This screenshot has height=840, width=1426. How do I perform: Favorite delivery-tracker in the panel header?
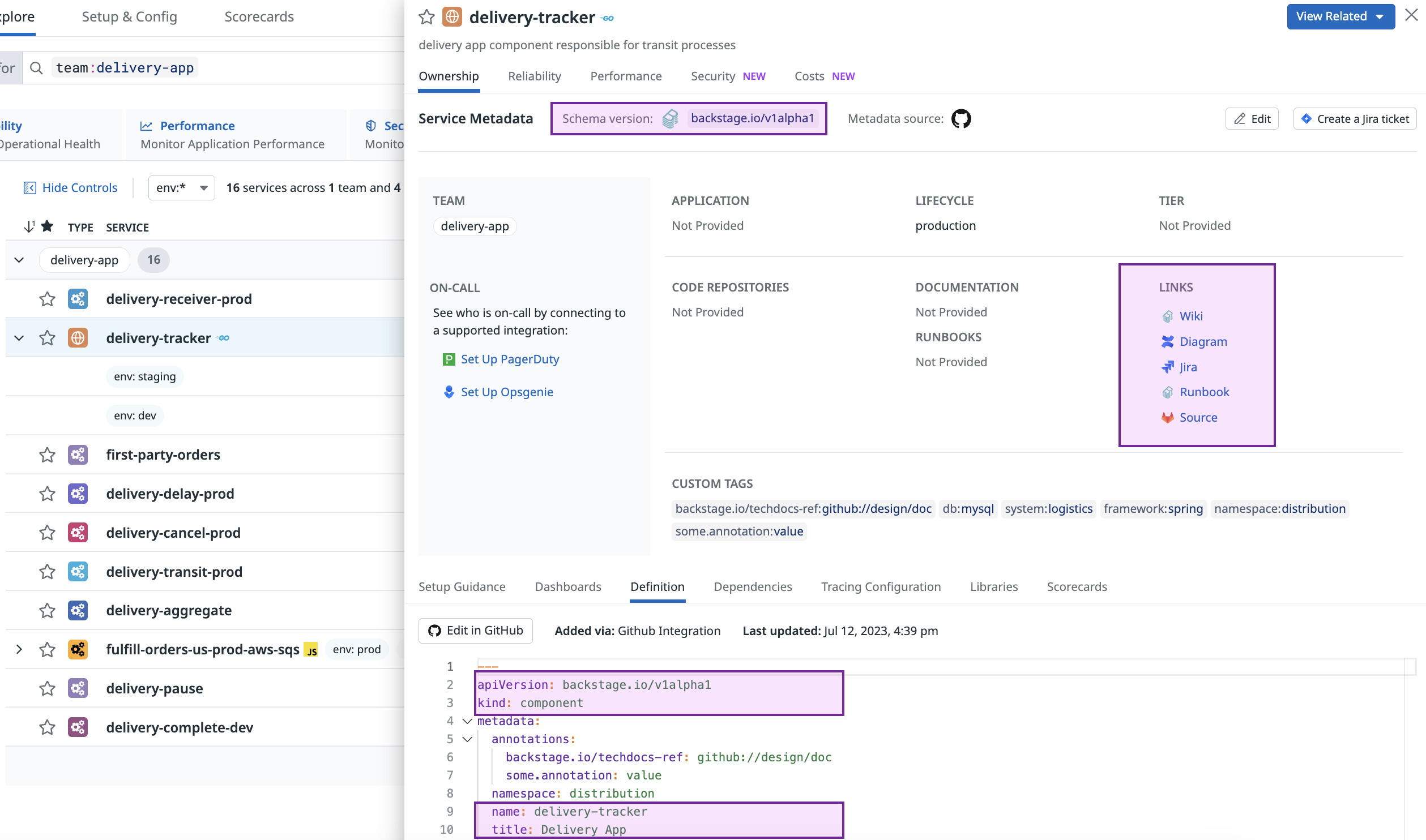426,18
